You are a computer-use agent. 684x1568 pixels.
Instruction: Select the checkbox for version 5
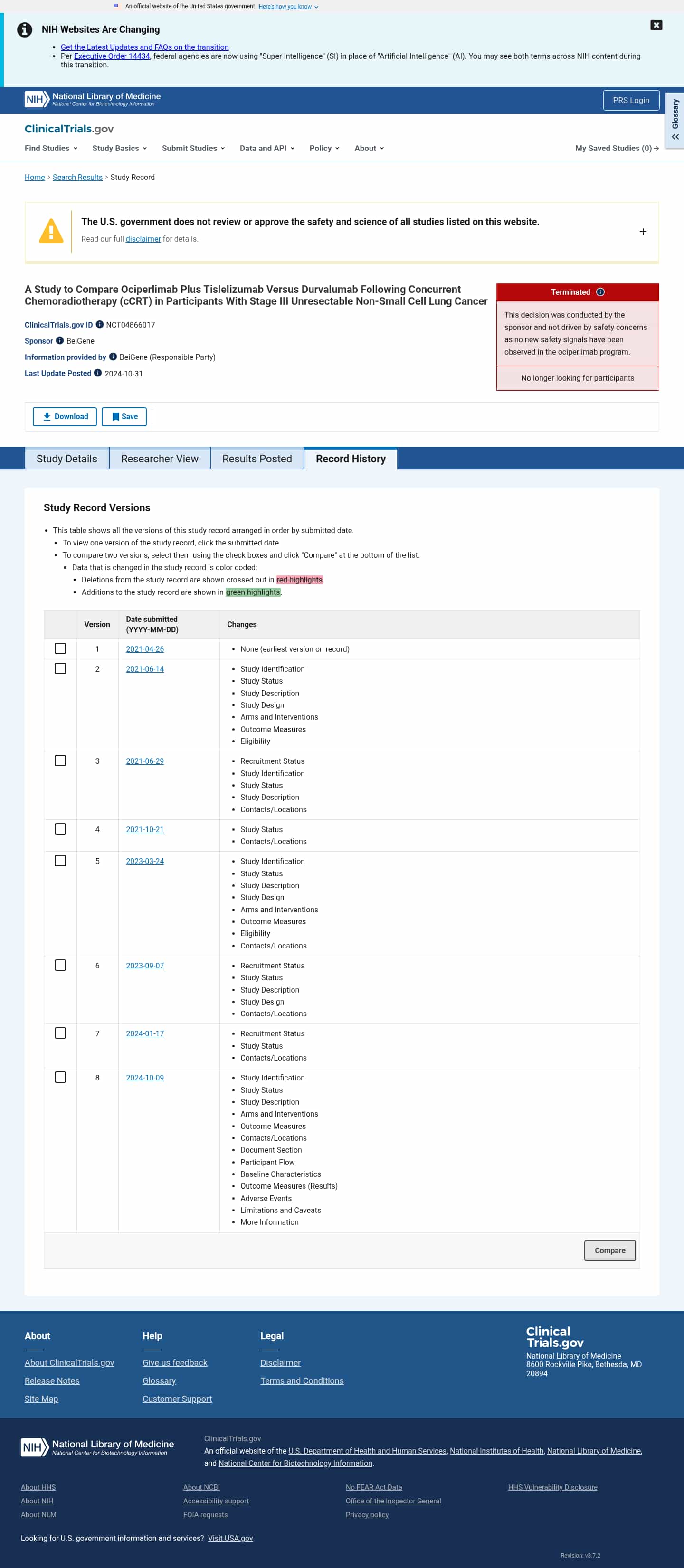pos(60,861)
